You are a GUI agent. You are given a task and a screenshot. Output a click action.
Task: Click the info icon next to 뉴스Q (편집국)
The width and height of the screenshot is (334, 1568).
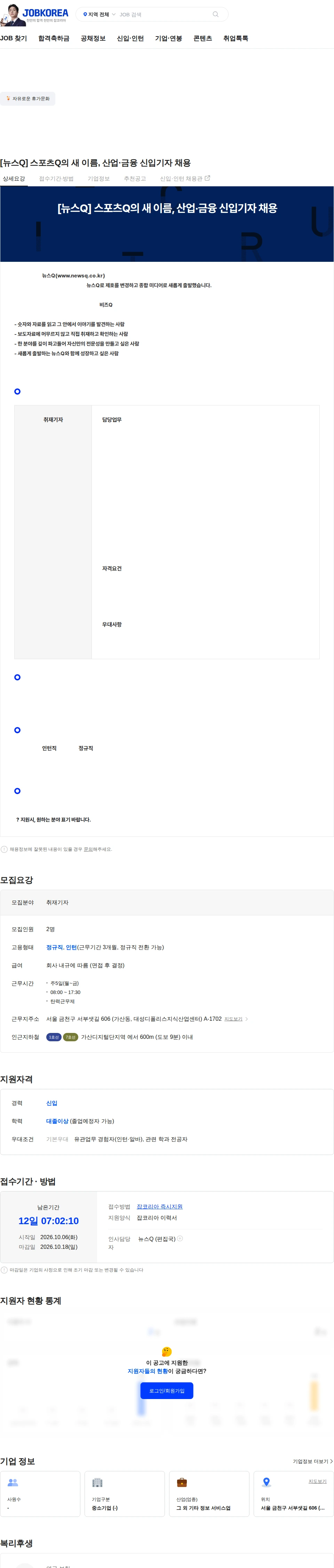pyautogui.click(x=180, y=1238)
